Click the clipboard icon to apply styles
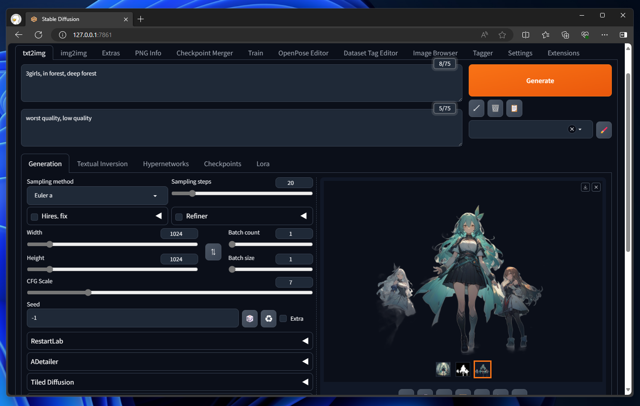Image resolution: width=640 pixels, height=406 pixels. 514,109
